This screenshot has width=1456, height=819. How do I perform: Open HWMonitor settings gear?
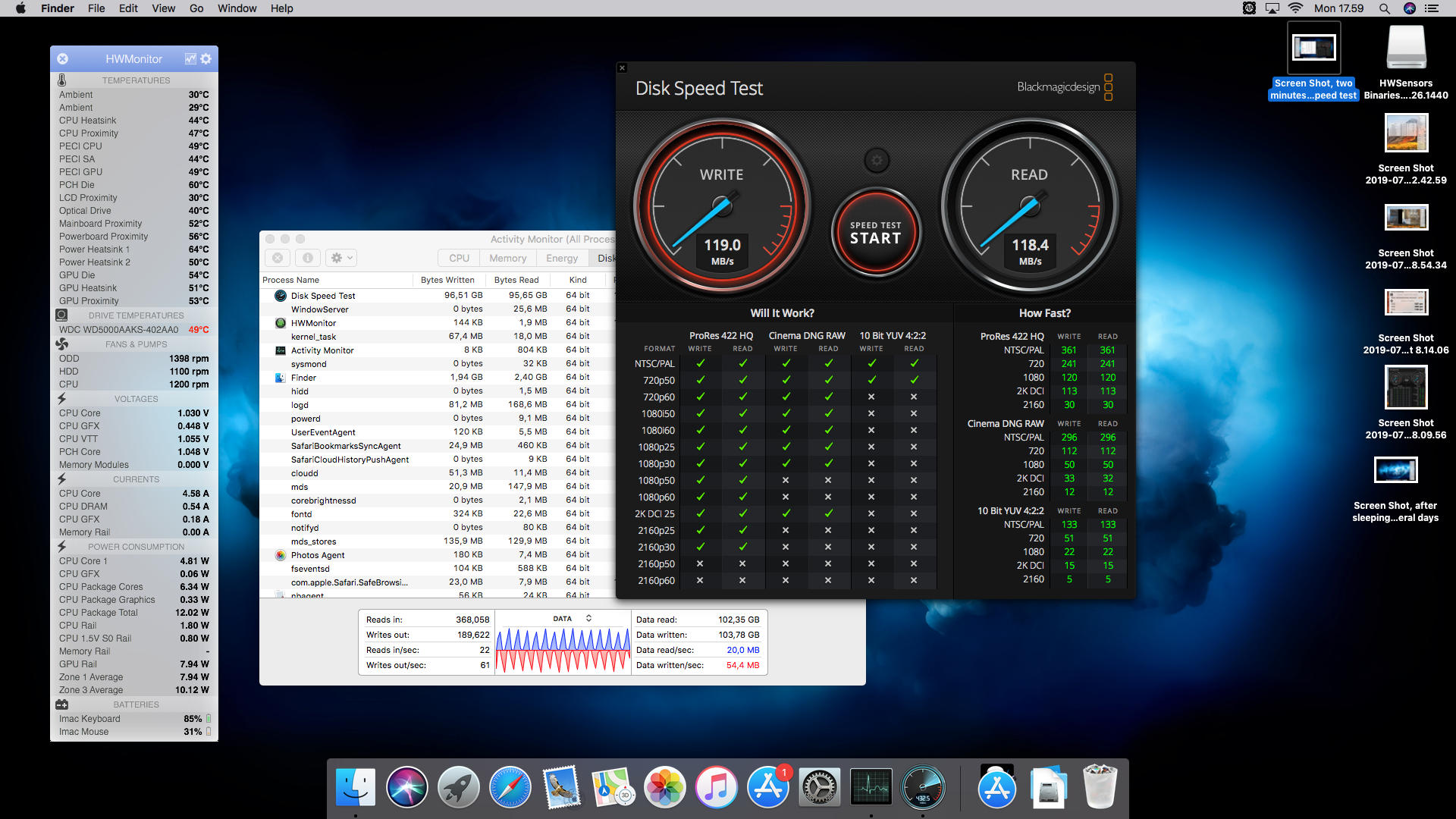pyautogui.click(x=206, y=59)
